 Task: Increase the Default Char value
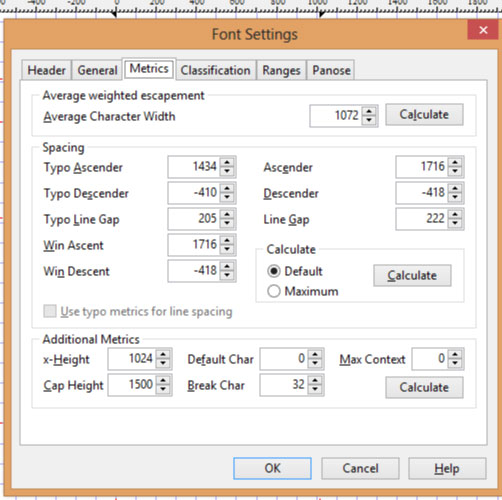(315, 355)
